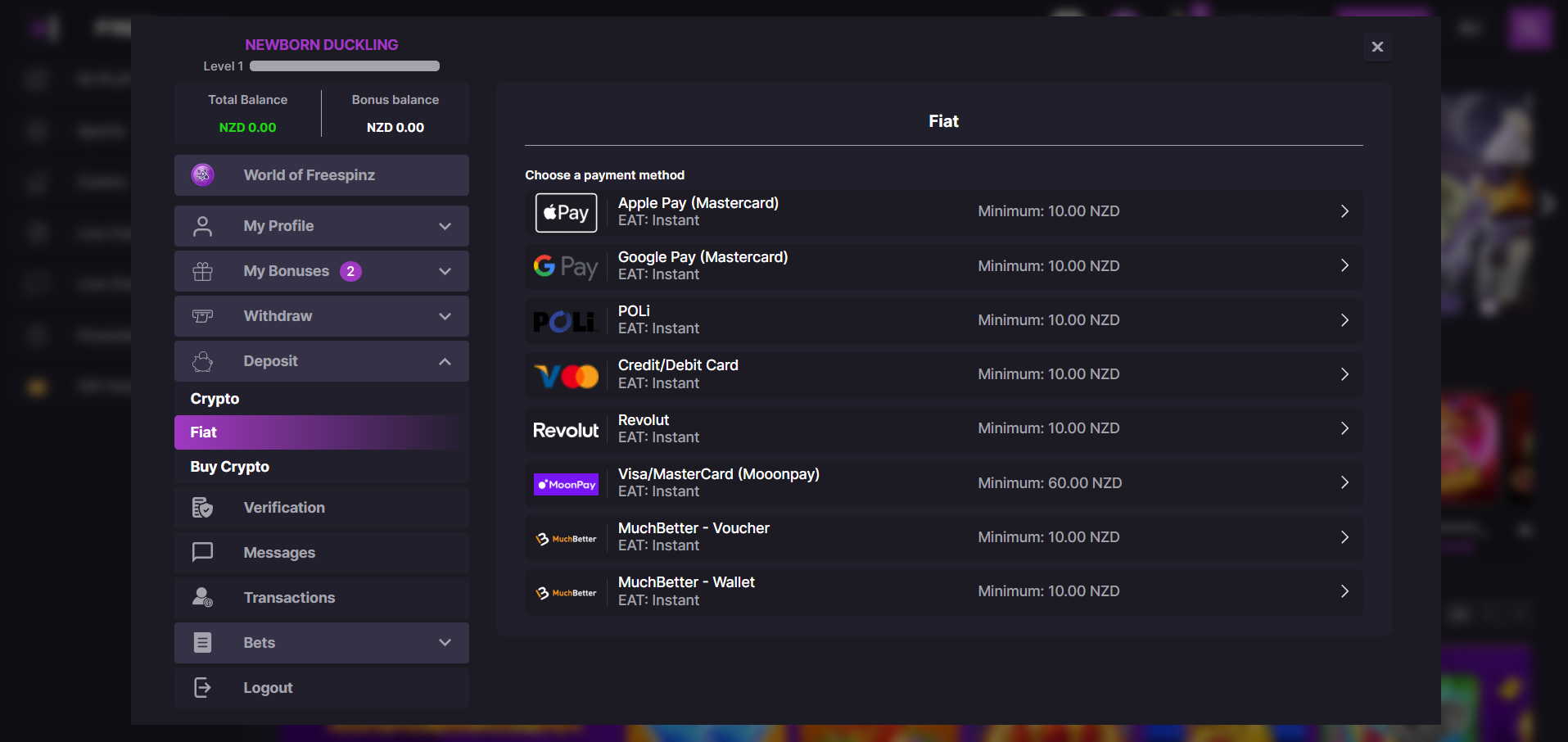1568x742 pixels.
Task: Expand the Bets section chevron
Action: (445, 642)
